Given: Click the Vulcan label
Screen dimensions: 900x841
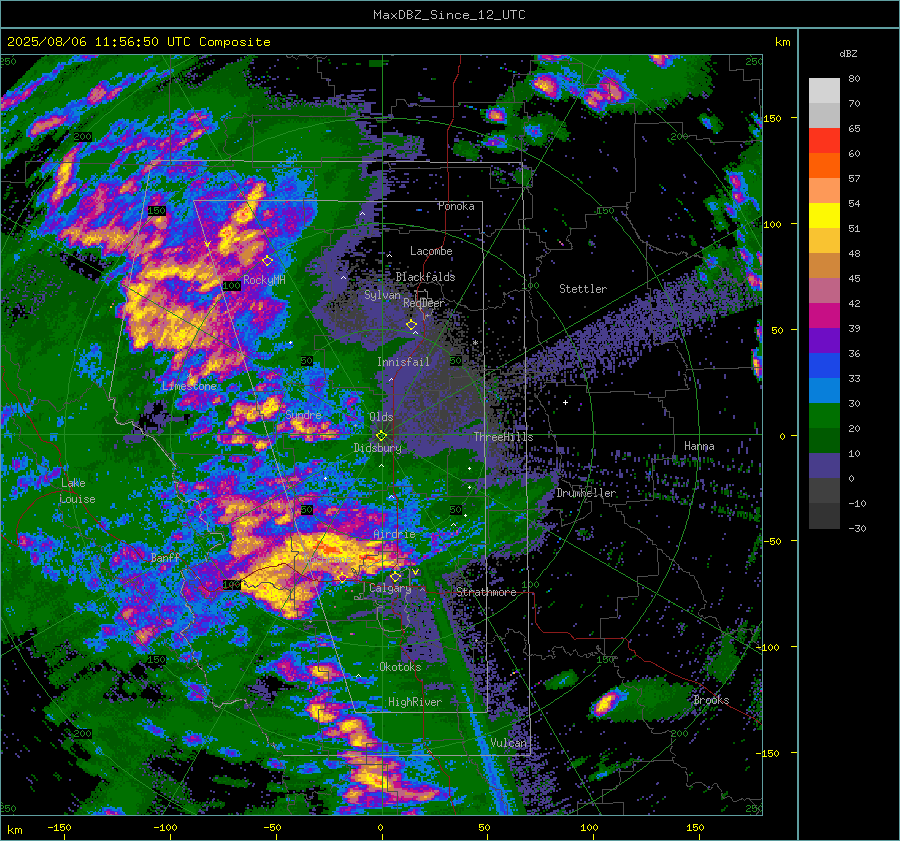Looking at the screenshot, I should [509, 743].
